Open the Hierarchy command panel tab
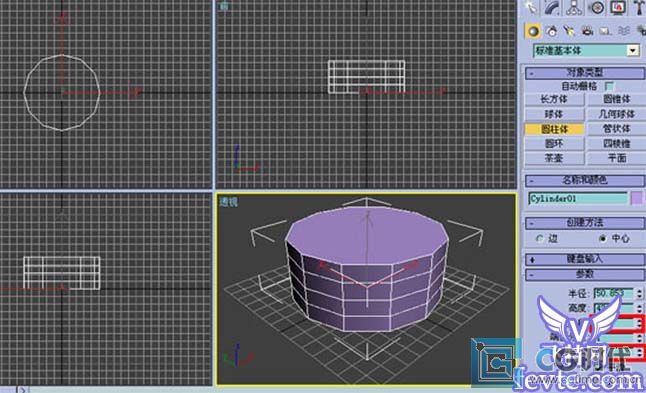Viewport: 646px width, 393px height. (573, 7)
